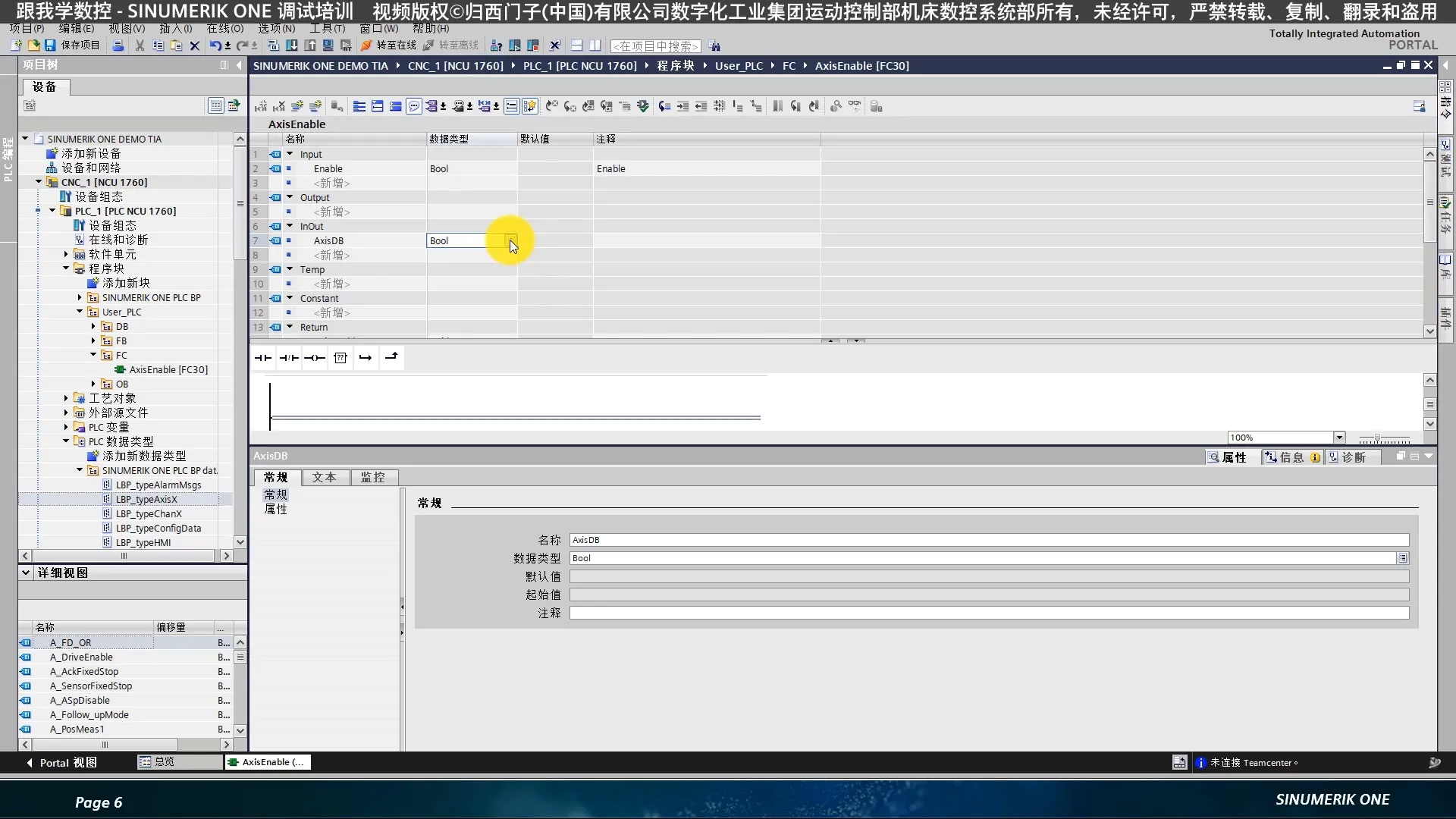Click the Cut scissors icon
Screen dimensions: 1456x819
[140, 45]
